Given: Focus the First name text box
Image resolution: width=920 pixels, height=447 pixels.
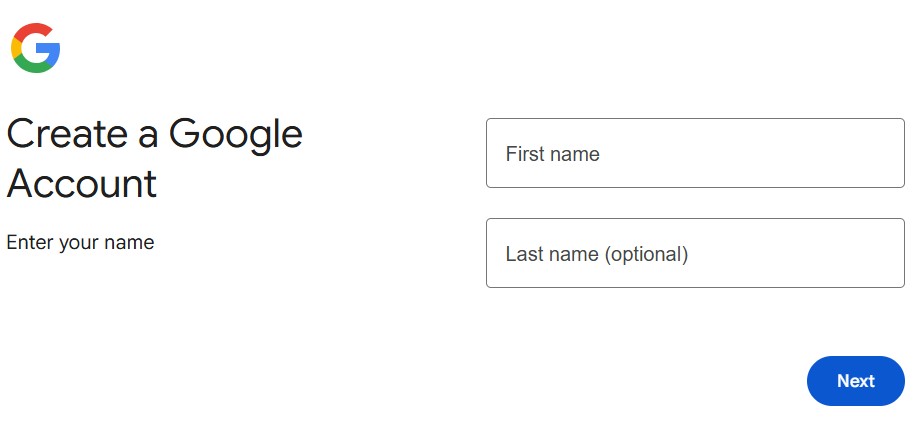Looking at the screenshot, I should pyautogui.click(x=695, y=153).
